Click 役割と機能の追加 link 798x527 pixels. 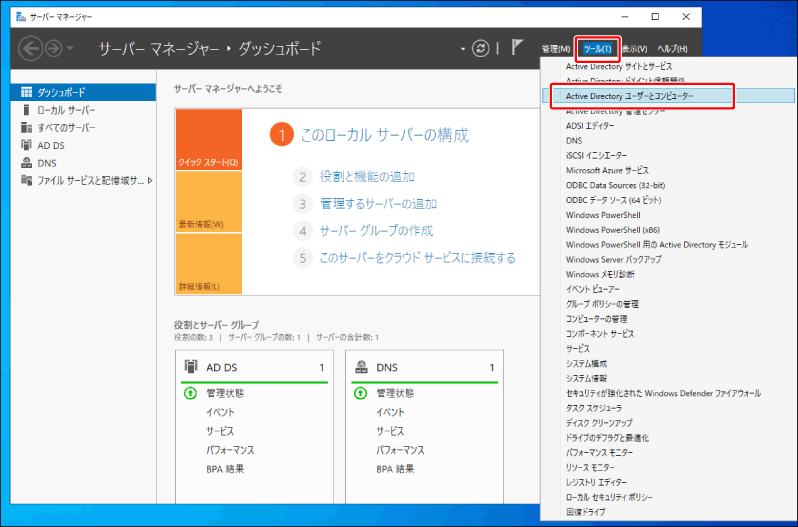pos(367,176)
